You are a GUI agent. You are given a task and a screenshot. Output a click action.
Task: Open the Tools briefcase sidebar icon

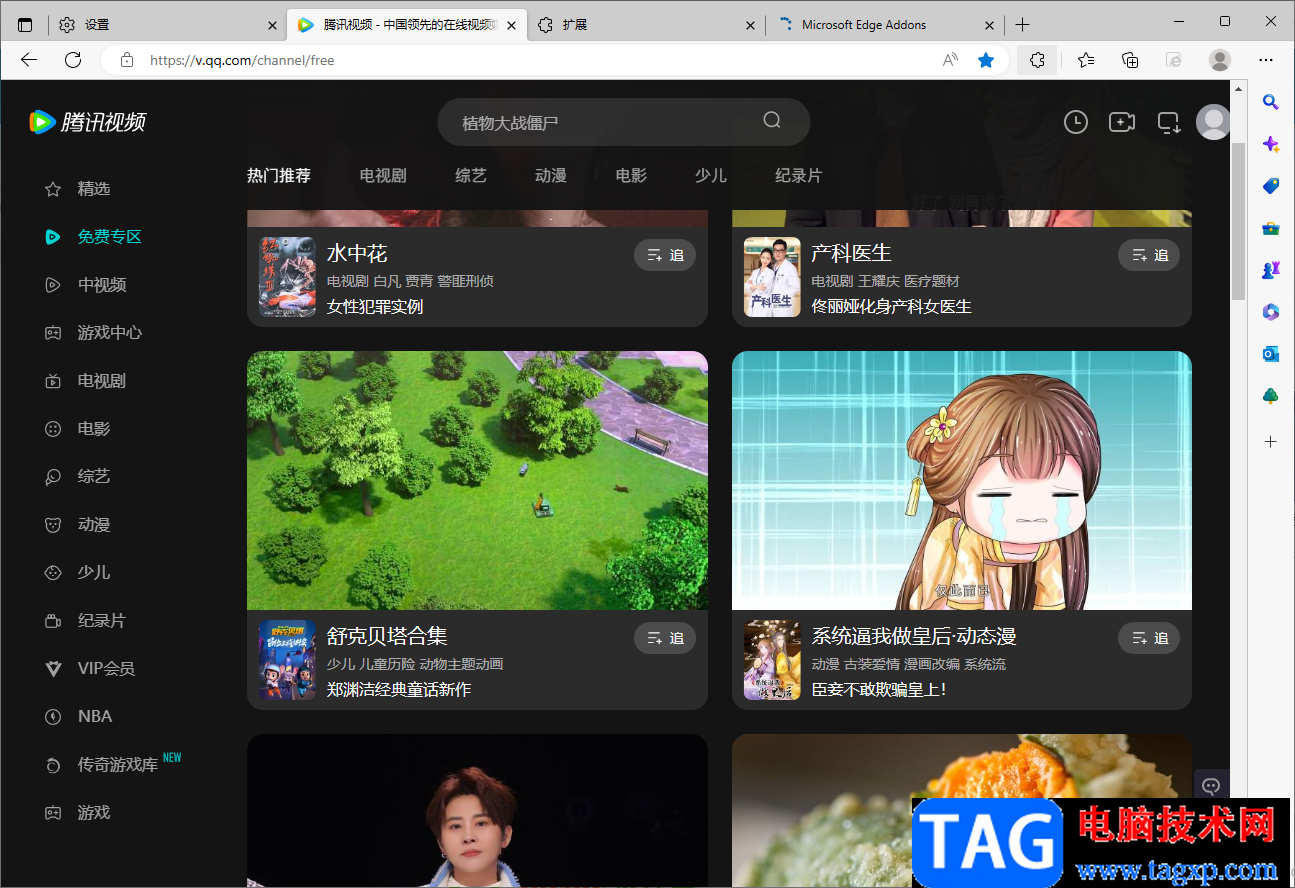(1270, 228)
